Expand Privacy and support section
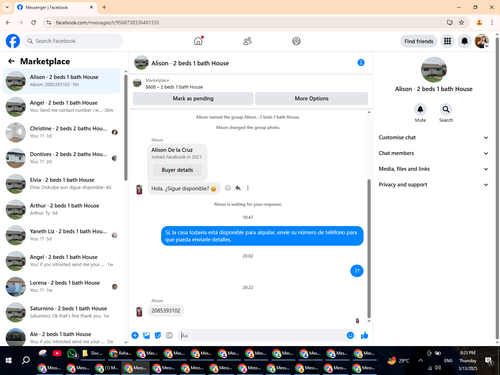 point(433,184)
